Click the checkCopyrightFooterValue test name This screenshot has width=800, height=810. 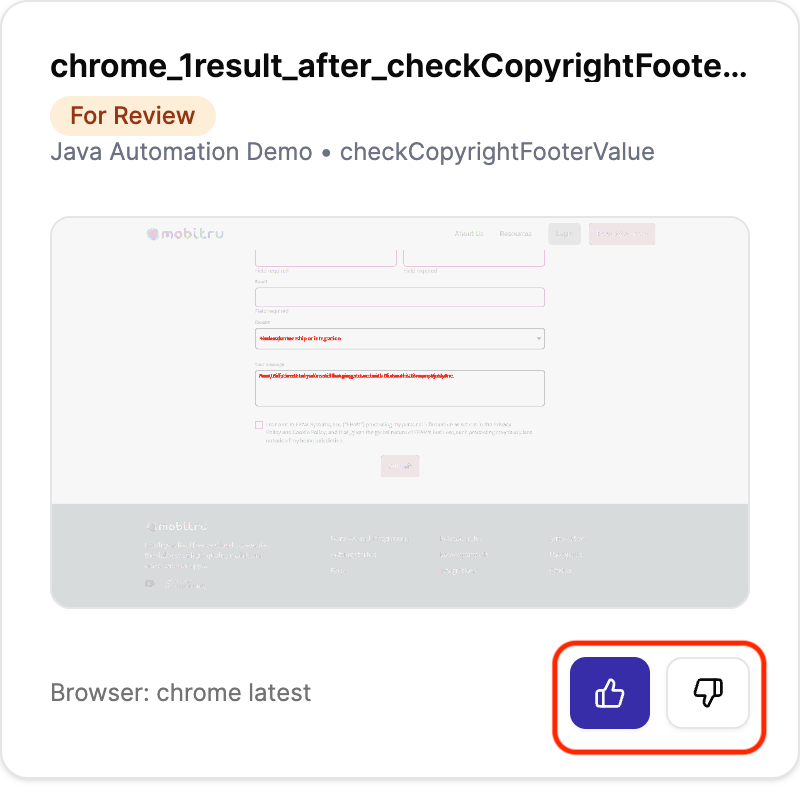coord(497,152)
